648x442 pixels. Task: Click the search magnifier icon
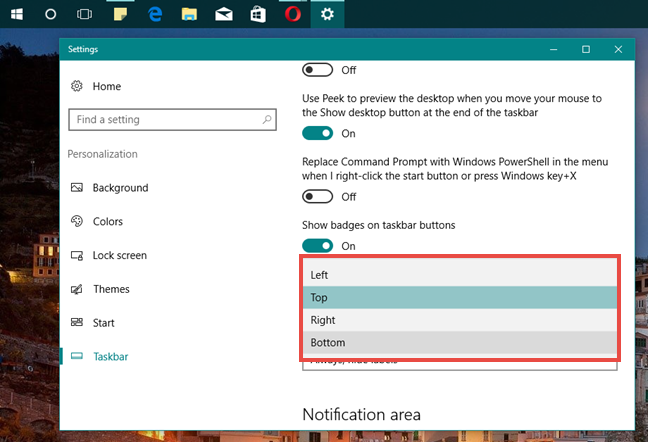point(267,119)
